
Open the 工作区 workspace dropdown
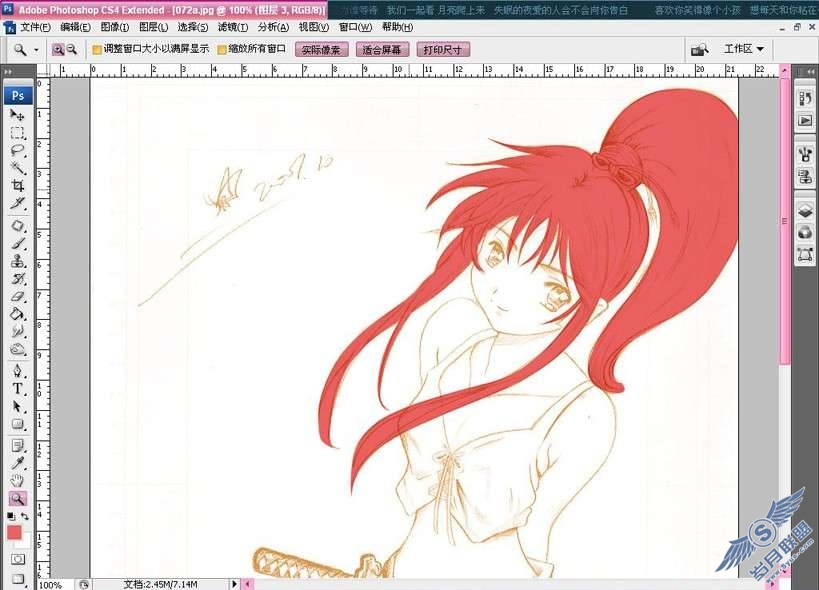tap(744, 49)
